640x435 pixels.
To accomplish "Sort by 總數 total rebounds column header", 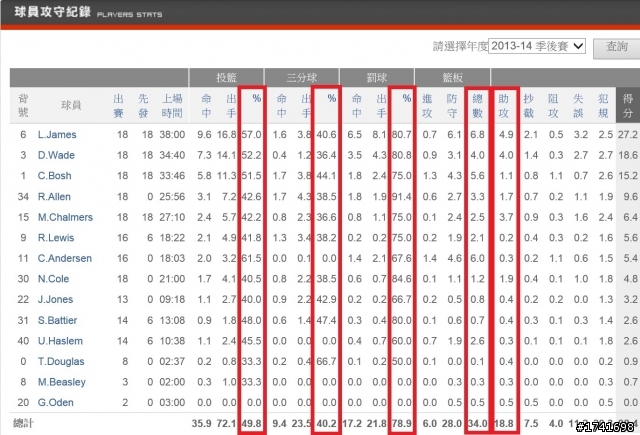I will (x=478, y=106).
